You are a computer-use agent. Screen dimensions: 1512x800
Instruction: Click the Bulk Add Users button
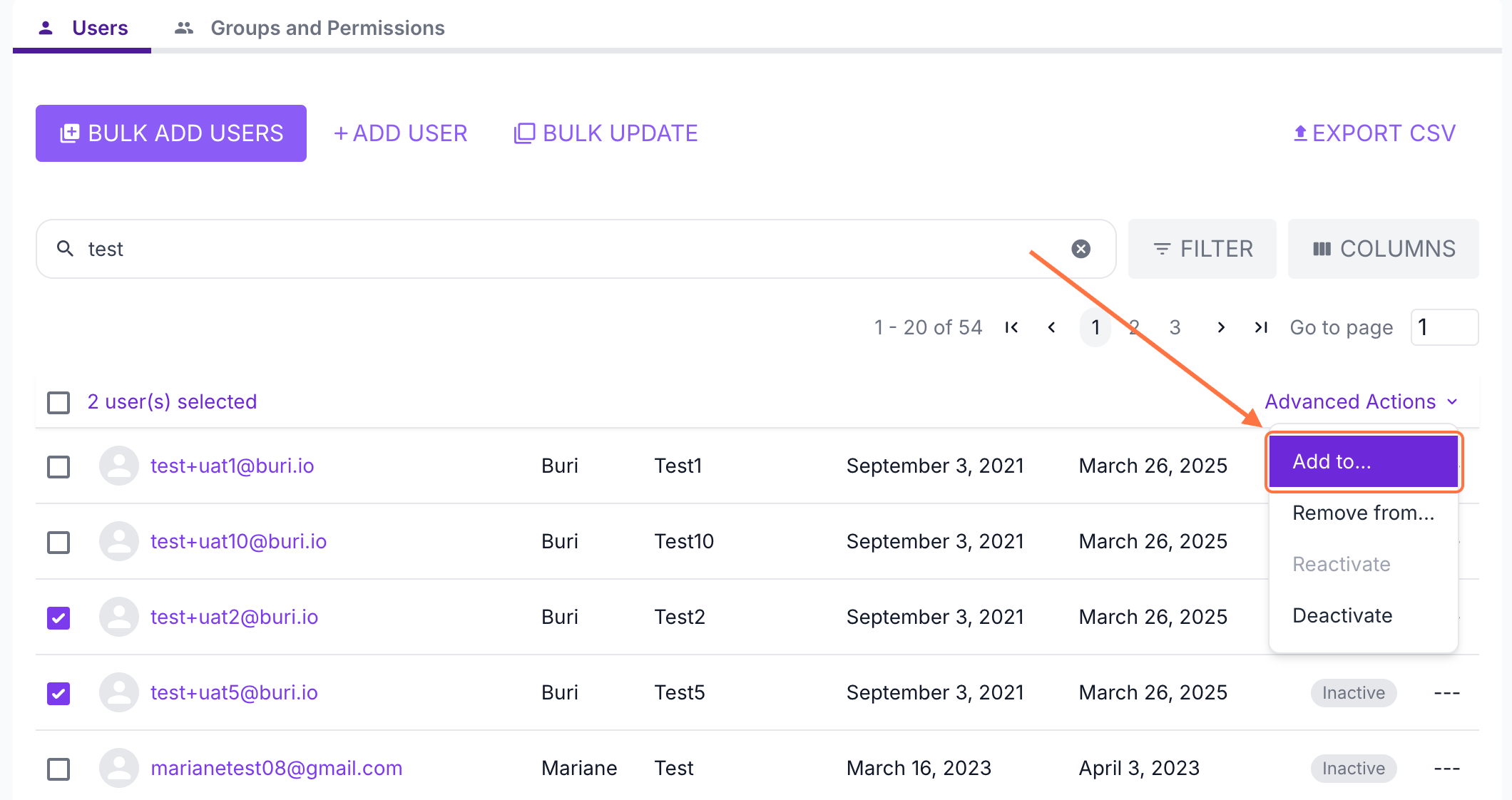[171, 133]
